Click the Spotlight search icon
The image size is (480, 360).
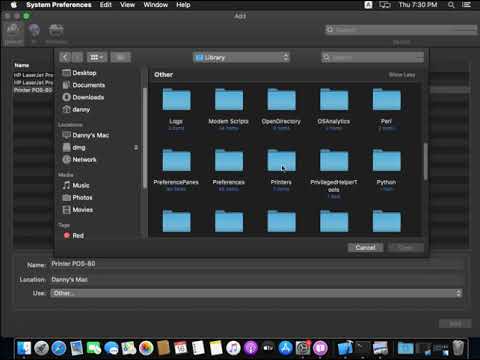tap(451, 5)
